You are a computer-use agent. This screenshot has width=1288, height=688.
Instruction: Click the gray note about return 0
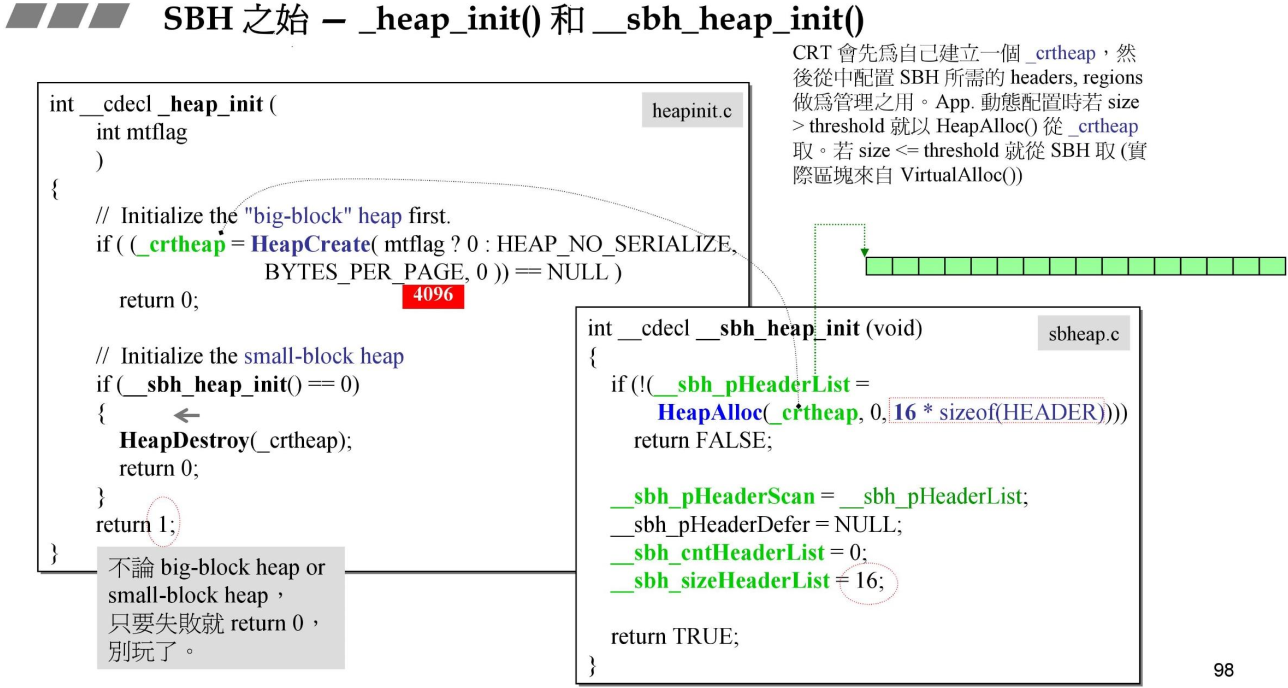(220, 608)
